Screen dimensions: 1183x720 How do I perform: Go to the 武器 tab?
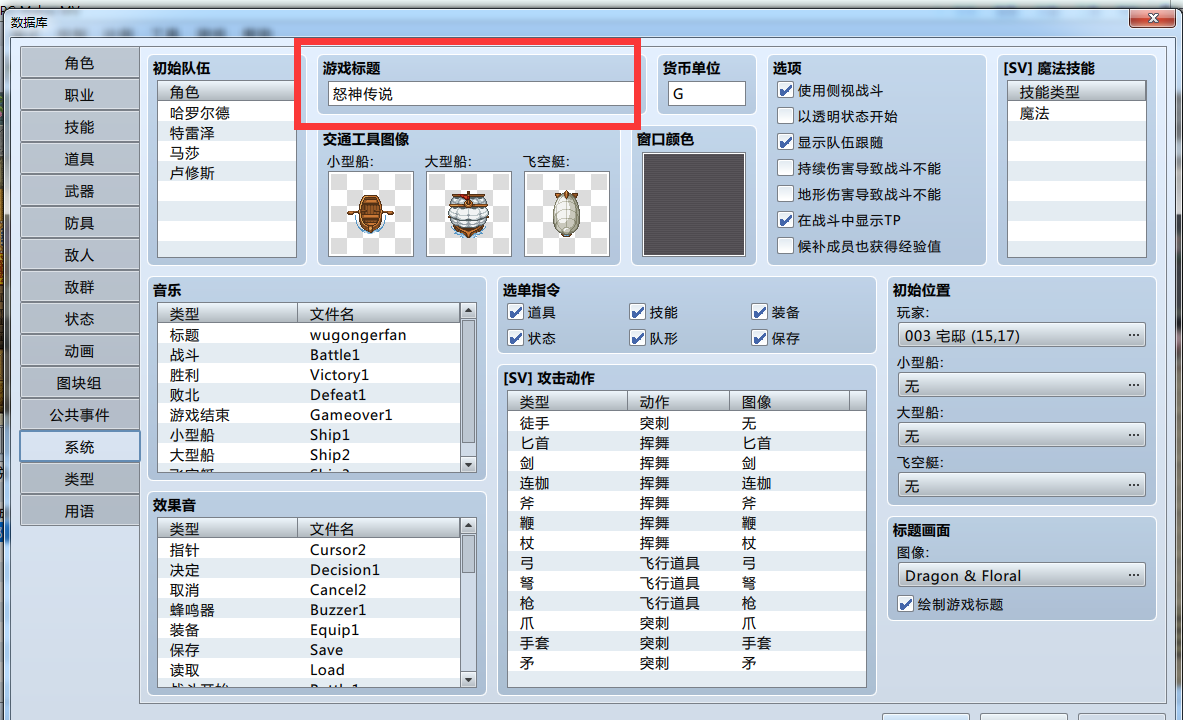[79, 191]
